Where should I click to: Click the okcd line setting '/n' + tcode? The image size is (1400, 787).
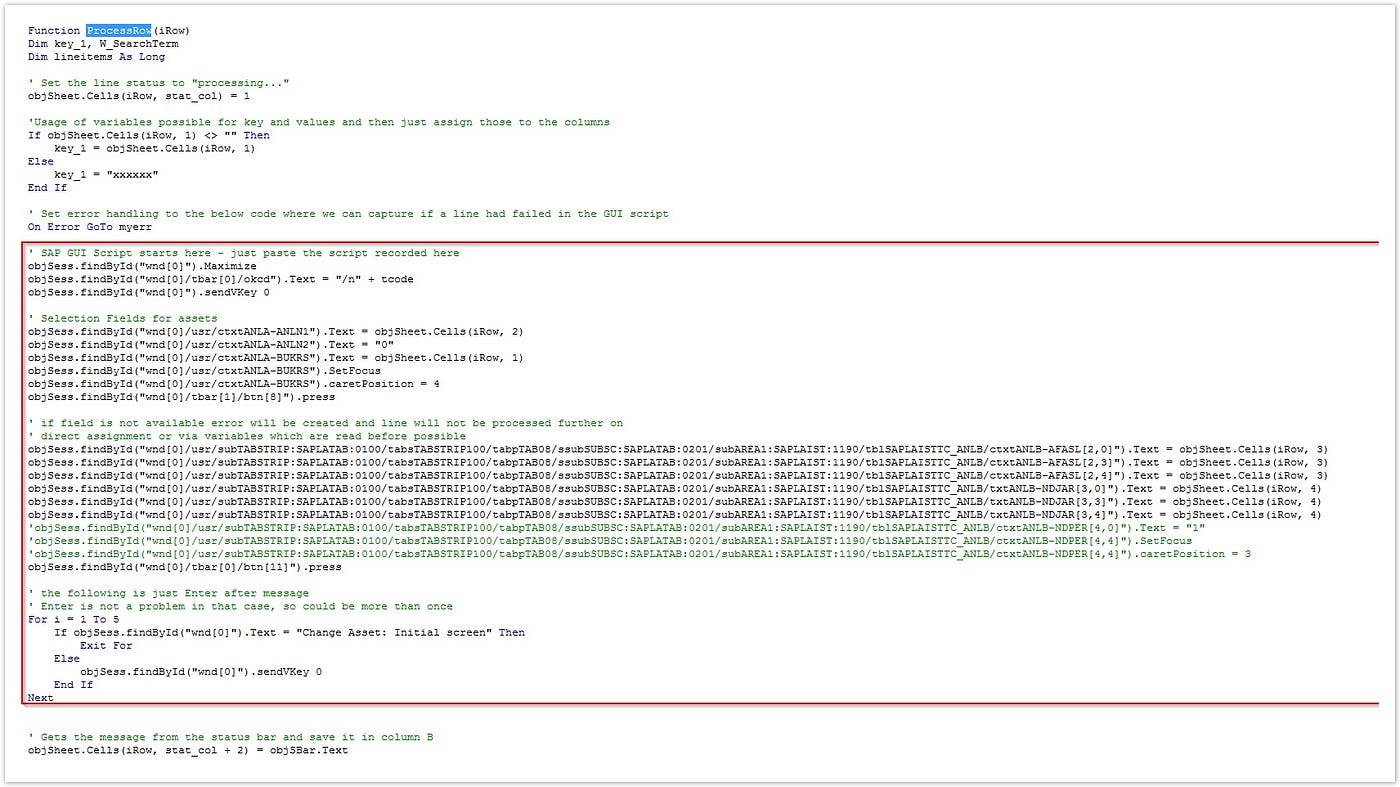[x=220, y=279]
